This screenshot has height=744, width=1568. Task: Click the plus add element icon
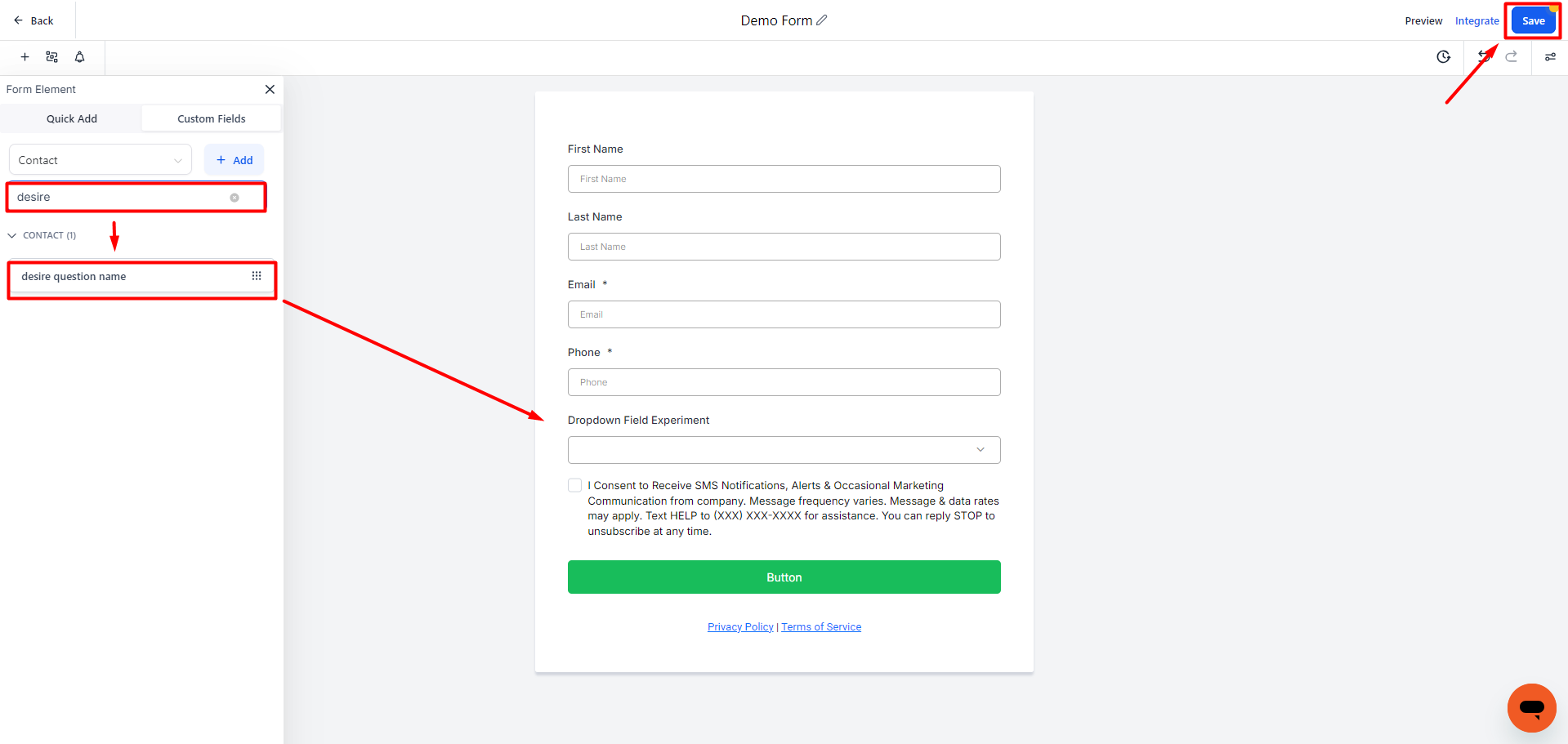pyautogui.click(x=25, y=57)
